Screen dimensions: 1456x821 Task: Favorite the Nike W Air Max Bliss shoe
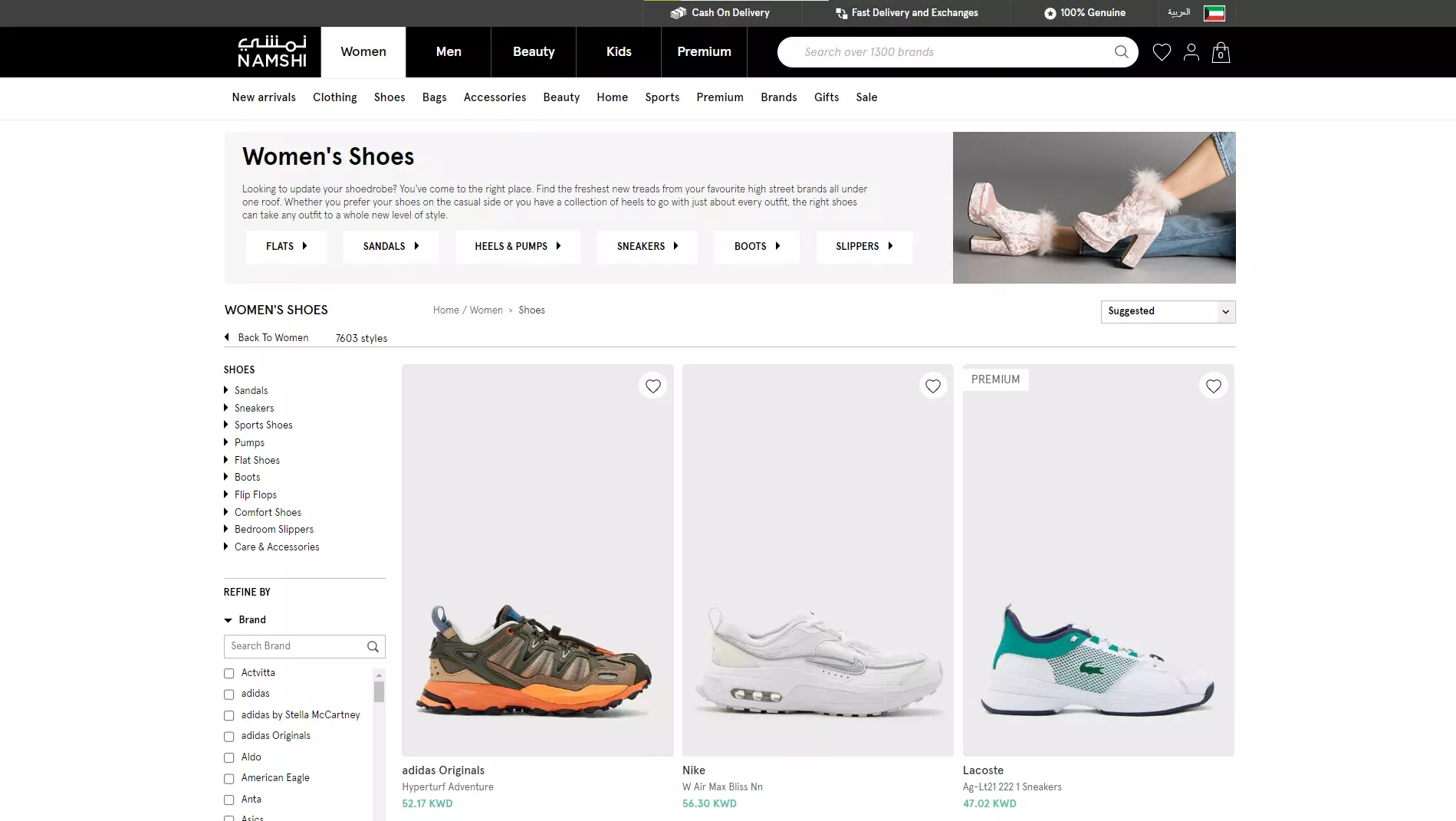(933, 386)
